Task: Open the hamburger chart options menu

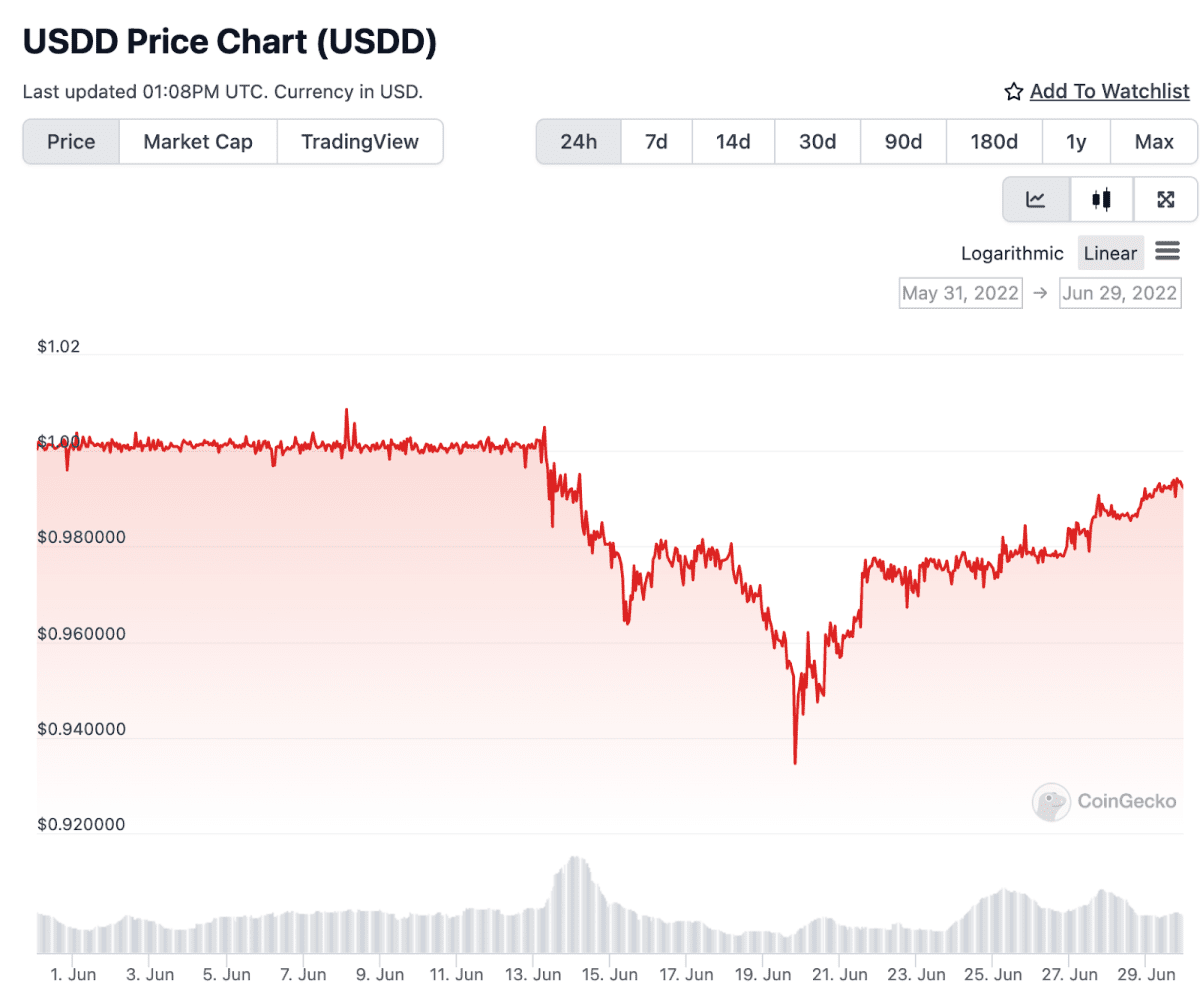Action: tap(1167, 252)
